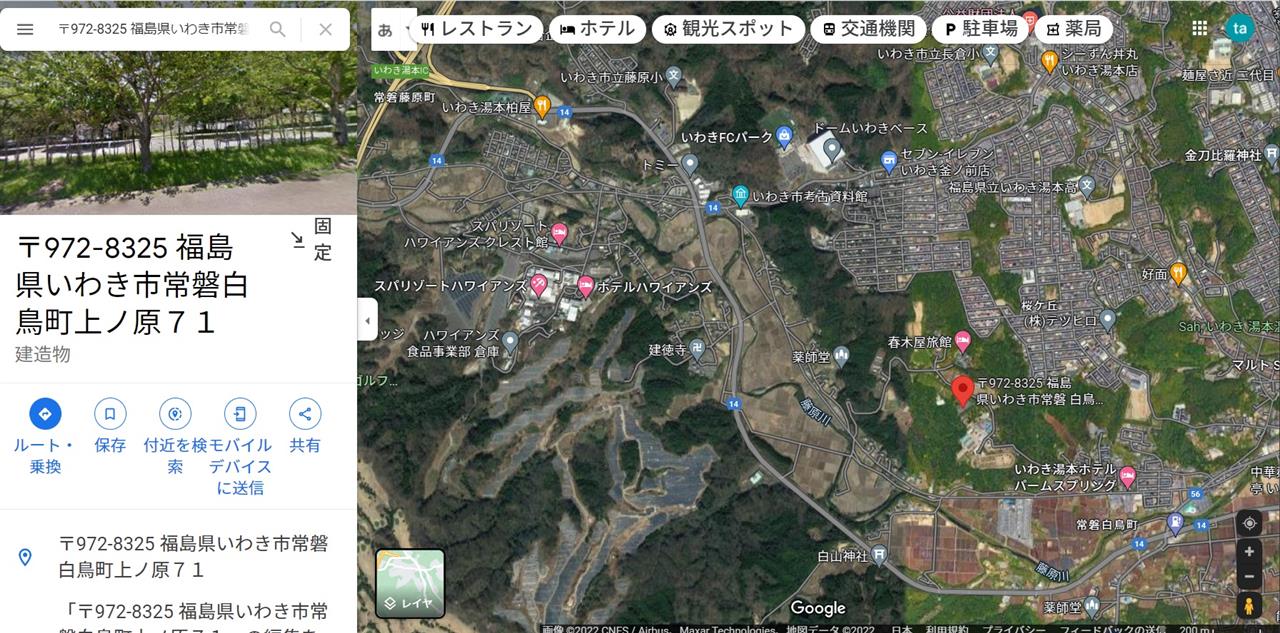Screen dimensions: 1280x633
Task: Select the (株)テツヒロ marker
Action: tap(1107, 320)
